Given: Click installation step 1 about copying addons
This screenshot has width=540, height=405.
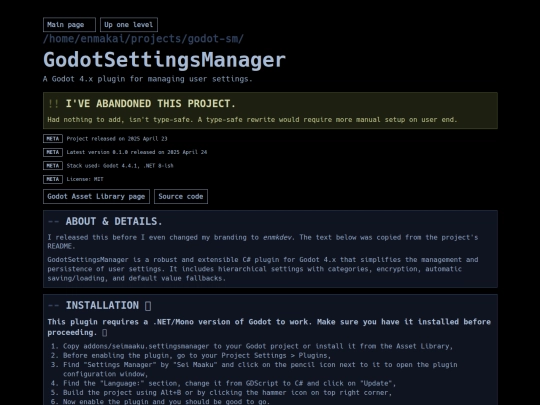Looking at the screenshot, I should 258,346.
